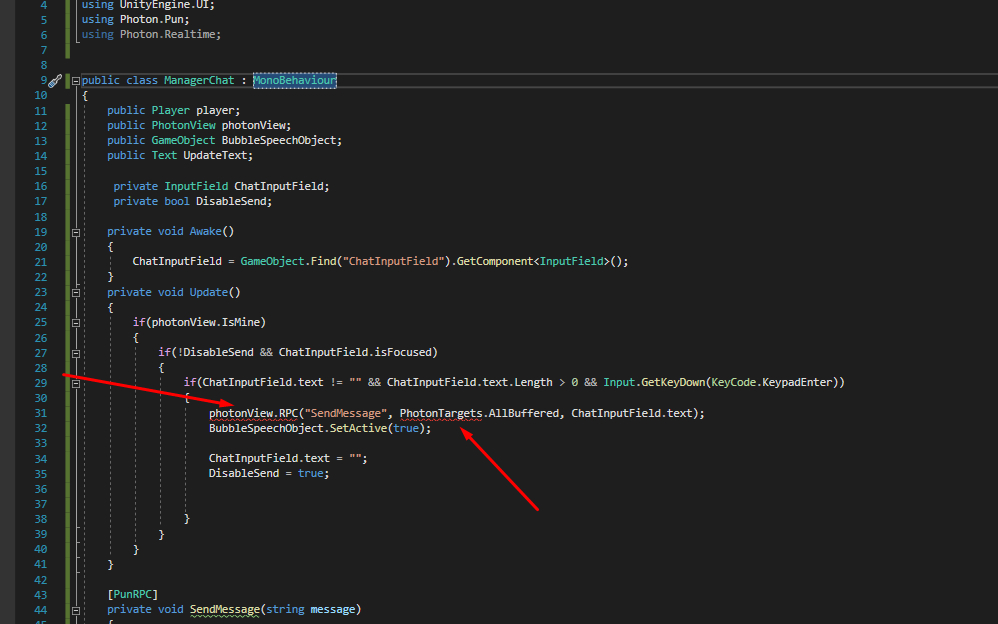This screenshot has width=998, height=624.
Task: Click the screwdriver quick actions icon
Action: tap(55, 81)
